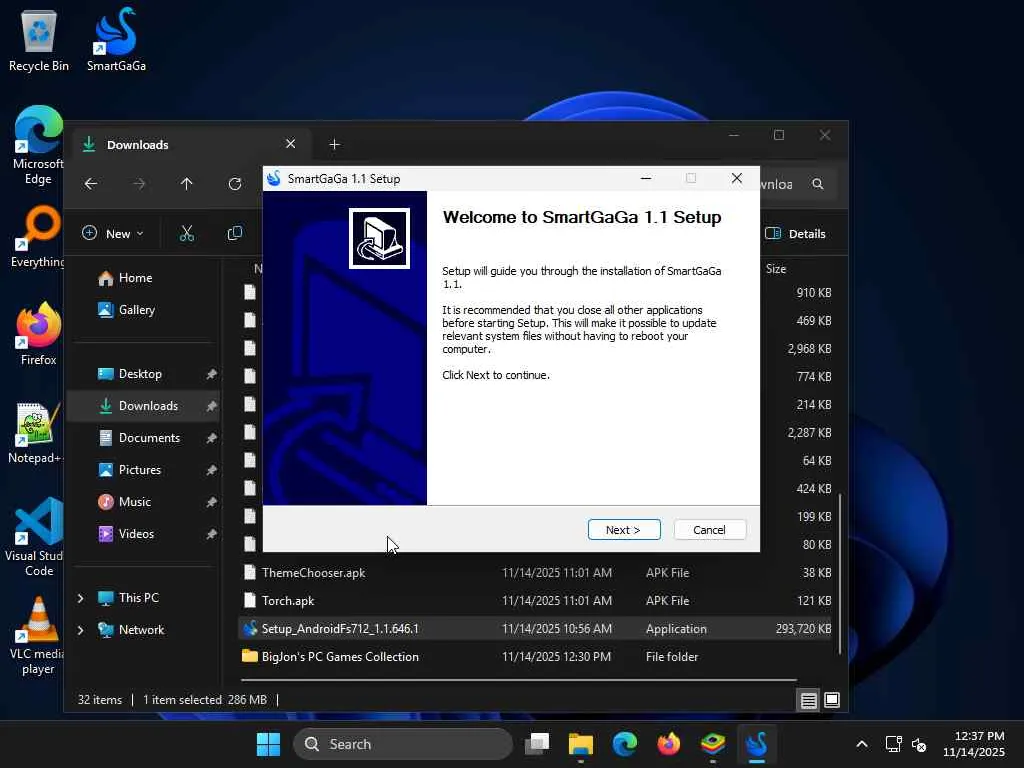
Task: Open VLC media player shortcut
Action: coord(38,635)
